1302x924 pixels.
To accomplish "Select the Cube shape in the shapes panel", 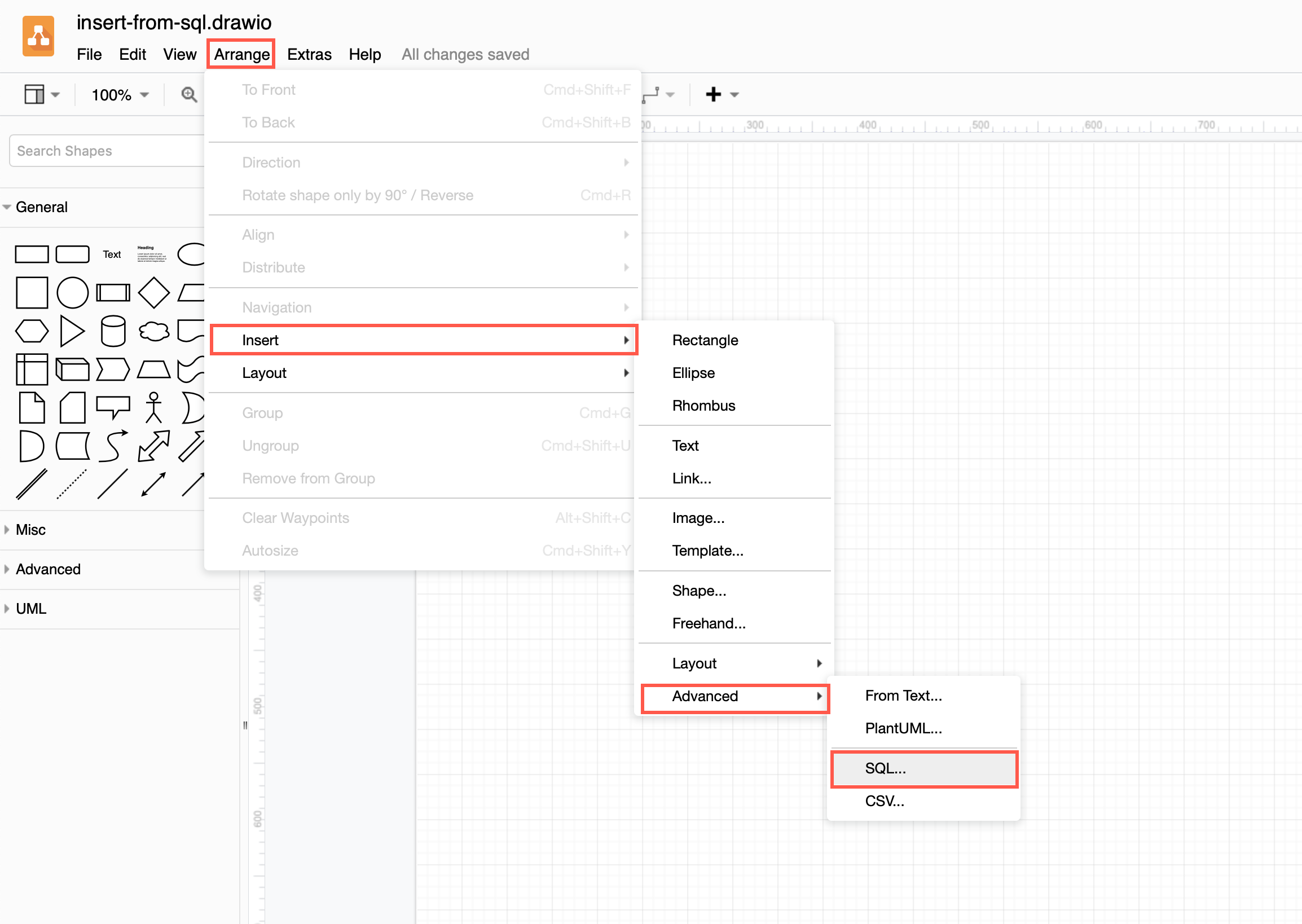I will [72, 369].
